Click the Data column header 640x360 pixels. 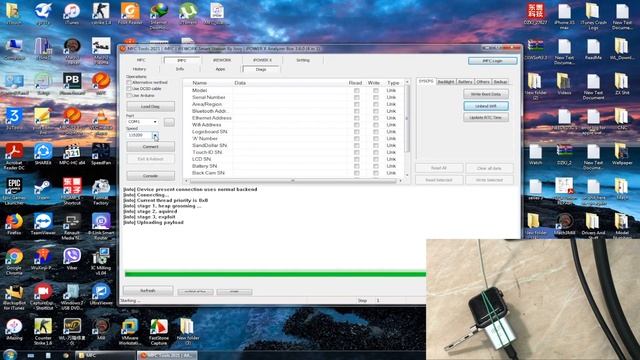[x=240, y=83]
